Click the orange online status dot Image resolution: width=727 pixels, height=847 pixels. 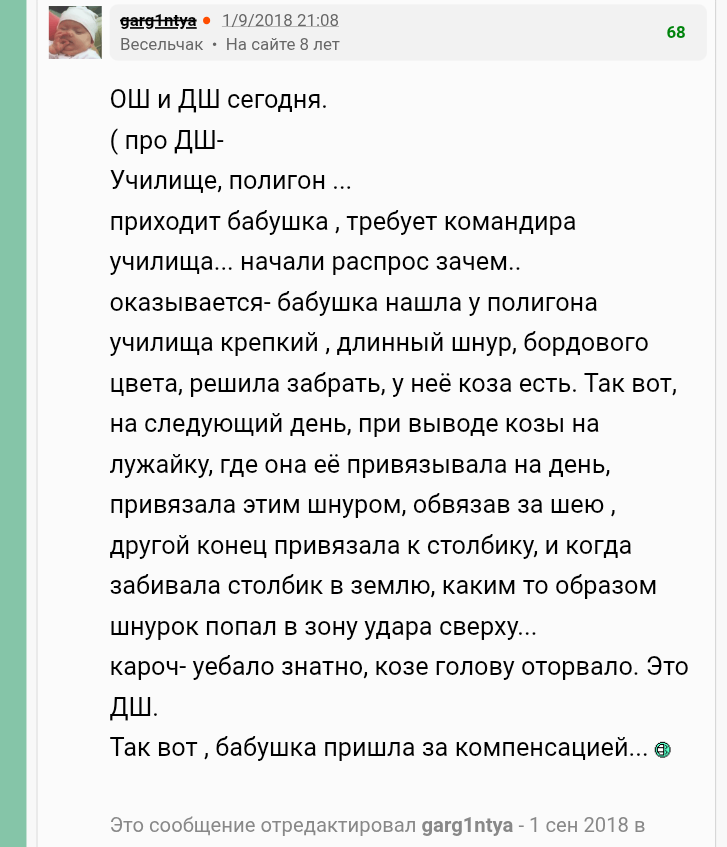[x=206, y=21]
